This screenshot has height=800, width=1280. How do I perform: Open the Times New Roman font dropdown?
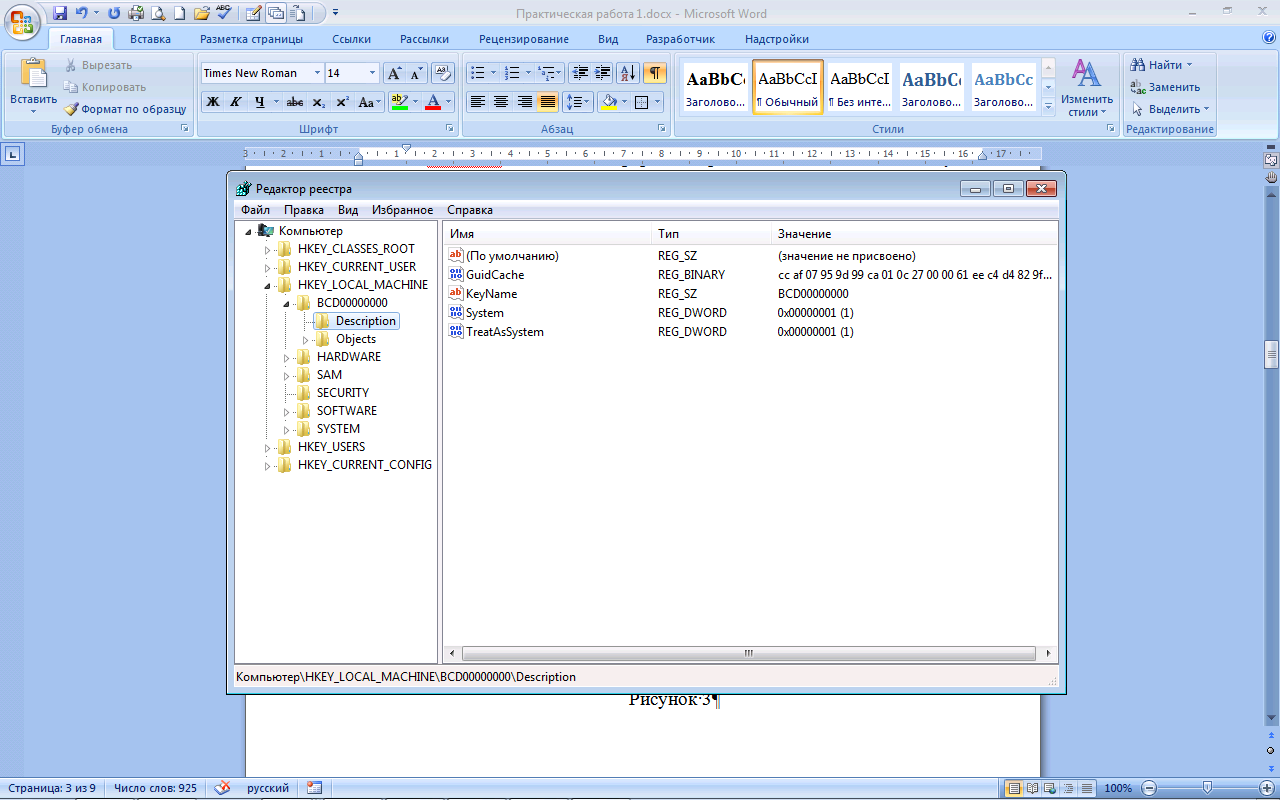pyautogui.click(x=317, y=73)
